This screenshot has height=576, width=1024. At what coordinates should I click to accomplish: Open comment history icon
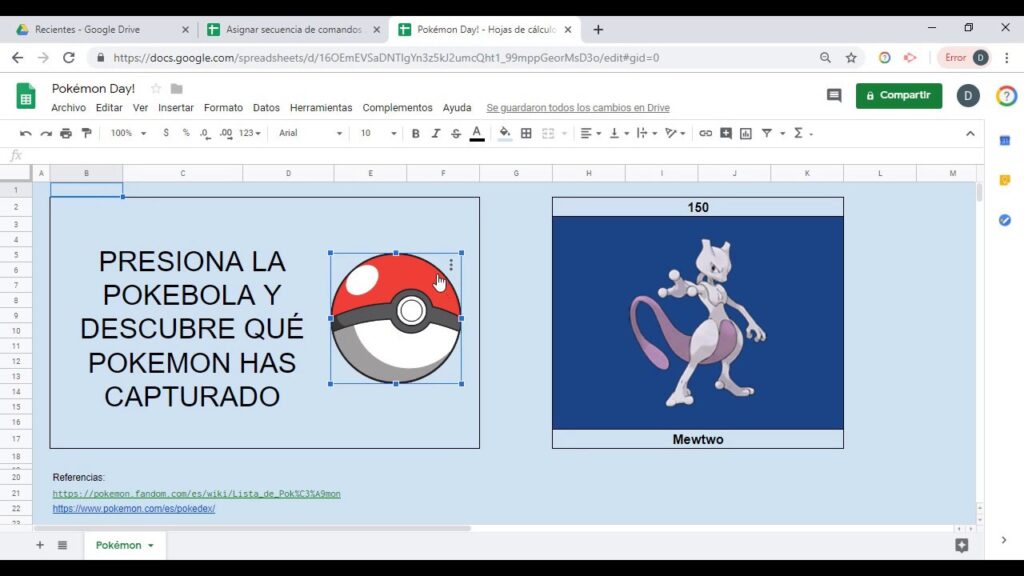pyautogui.click(x=834, y=95)
